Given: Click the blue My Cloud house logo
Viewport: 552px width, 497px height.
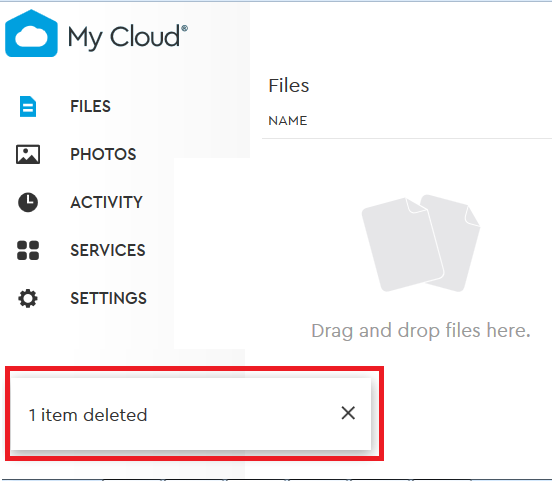Looking at the screenshot, I should [31, 33].
